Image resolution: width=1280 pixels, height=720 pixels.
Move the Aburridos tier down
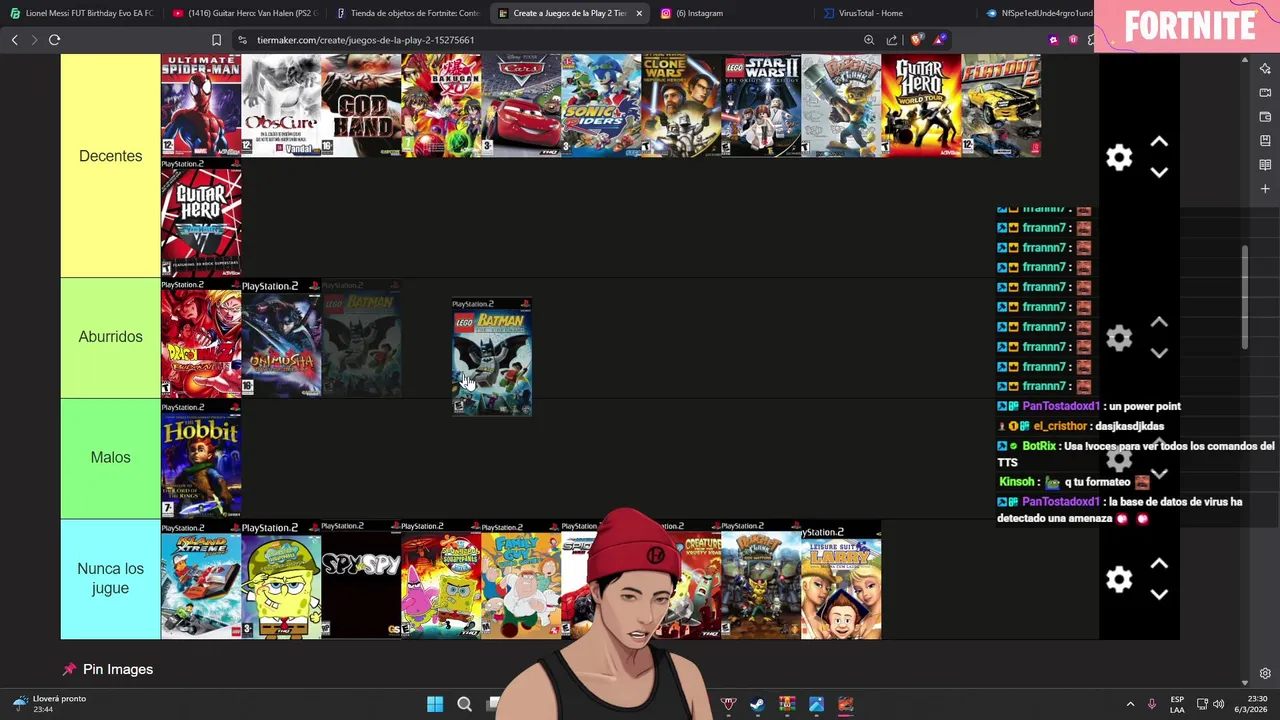click(x=1159, y=353)
